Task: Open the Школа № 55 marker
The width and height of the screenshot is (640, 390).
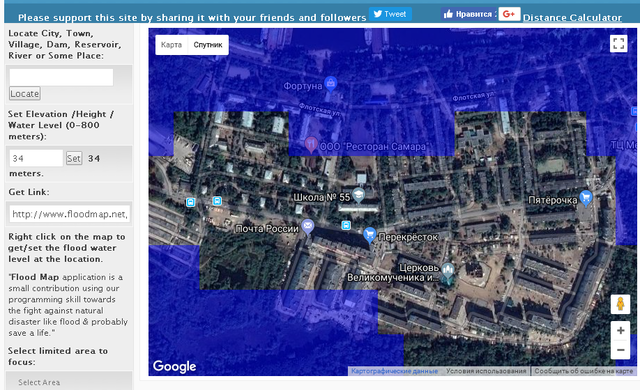Action: pos(358,195)
